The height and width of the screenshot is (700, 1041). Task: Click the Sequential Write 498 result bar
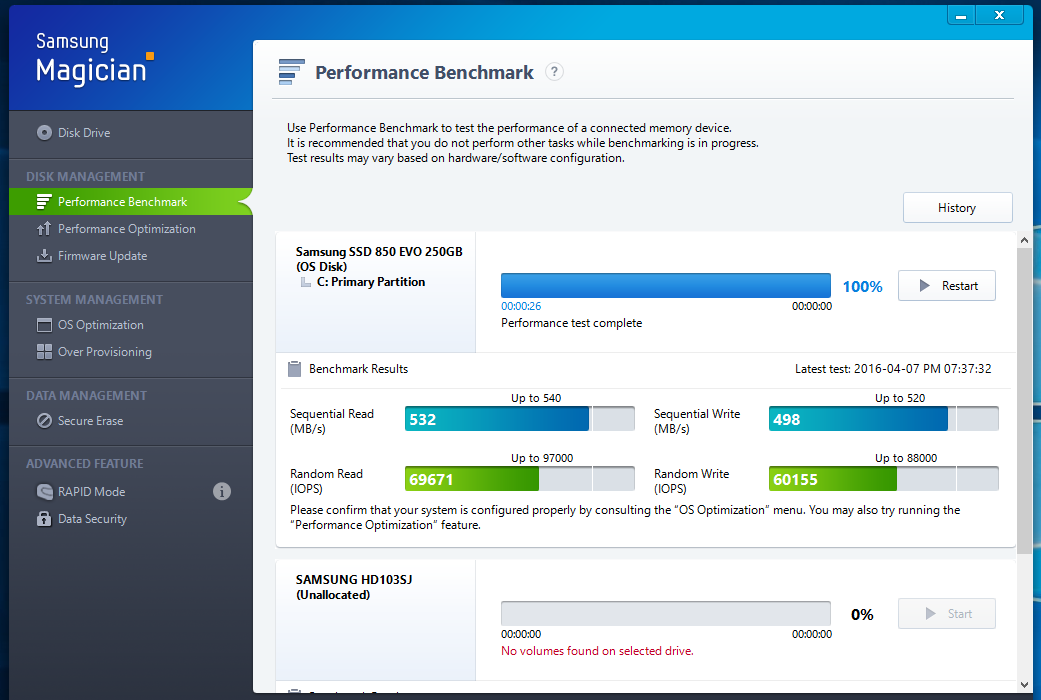pos(884,419)
